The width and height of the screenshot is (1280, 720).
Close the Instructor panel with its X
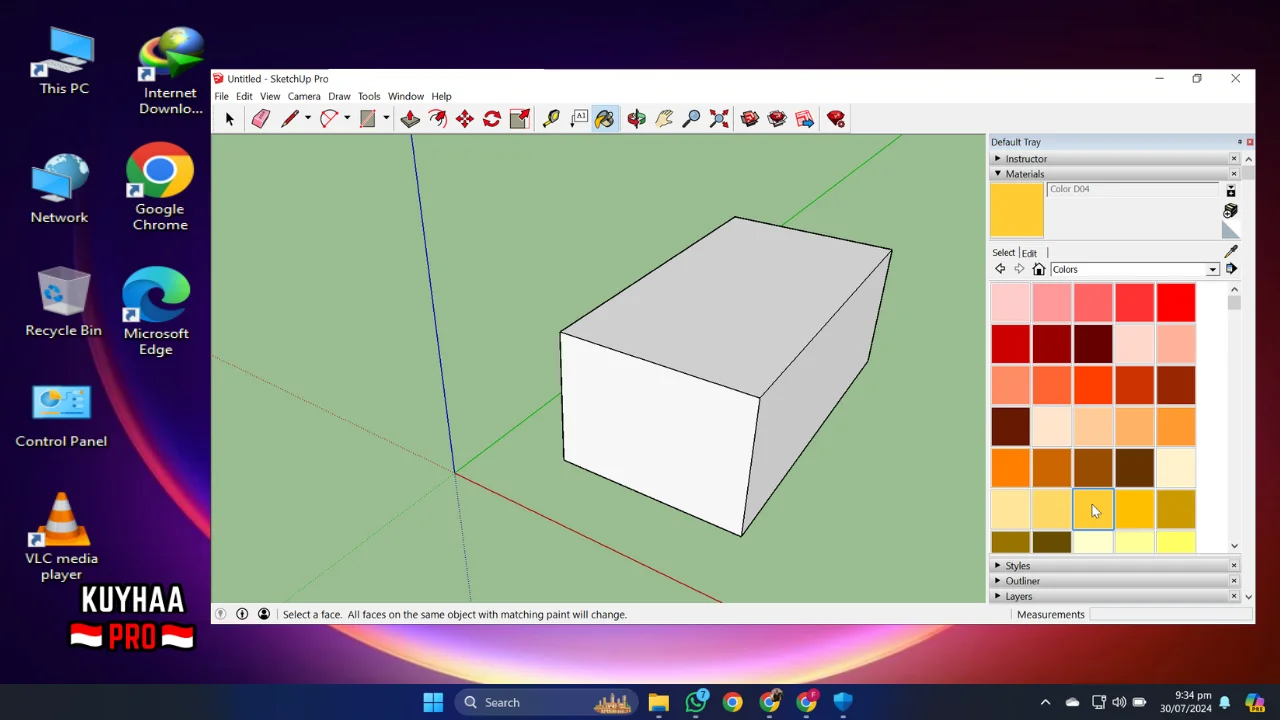pos(1234,158)
